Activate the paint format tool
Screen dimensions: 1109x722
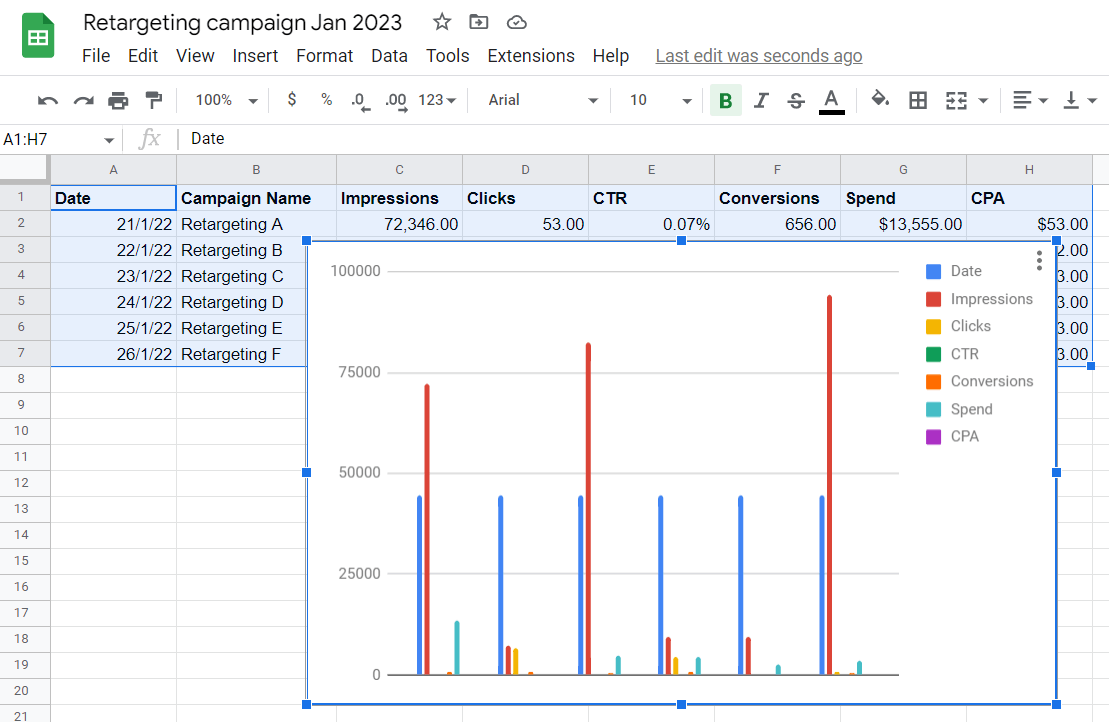[x=153, y=100]
